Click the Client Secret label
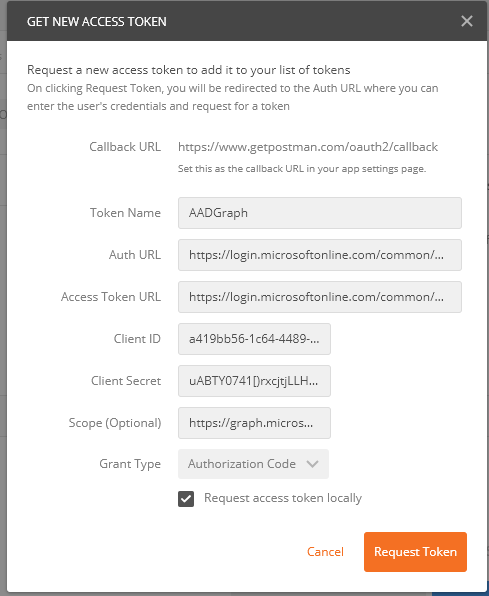 click(126, 381)
